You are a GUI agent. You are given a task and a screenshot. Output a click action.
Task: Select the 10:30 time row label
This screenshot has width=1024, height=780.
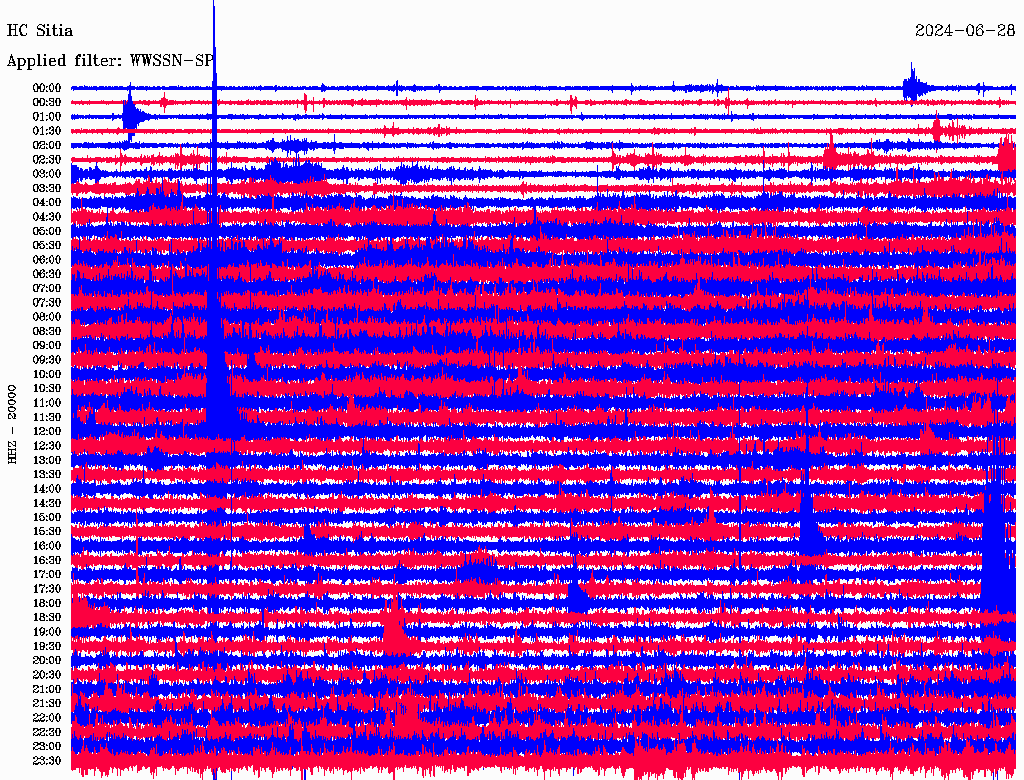(x=47, y=389)
